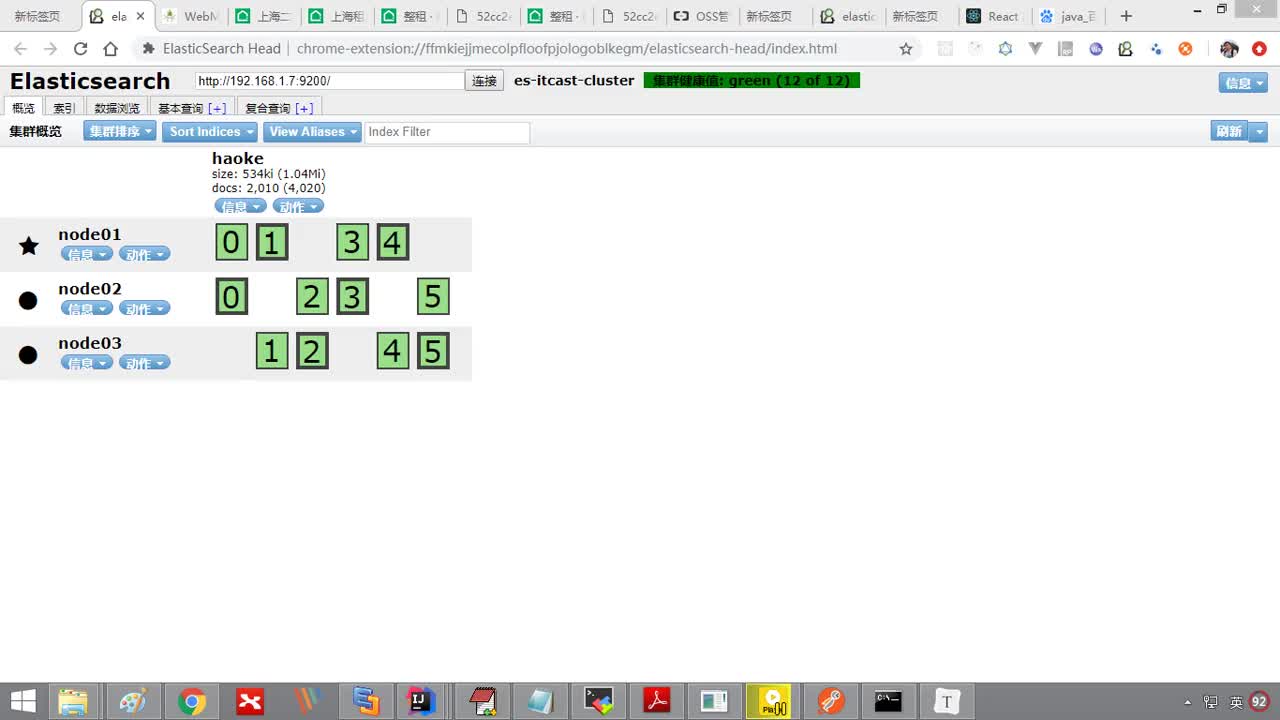1280x720 pixels.
Task: Select shard 2 on node03
Action: click(312, 351)
